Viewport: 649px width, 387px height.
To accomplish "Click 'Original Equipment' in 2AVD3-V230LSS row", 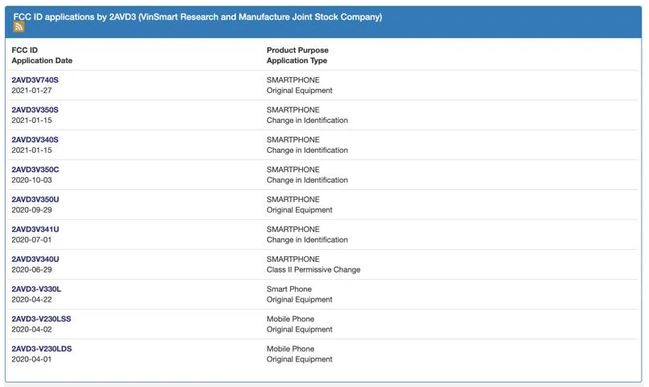I will (x=300, y=329).
